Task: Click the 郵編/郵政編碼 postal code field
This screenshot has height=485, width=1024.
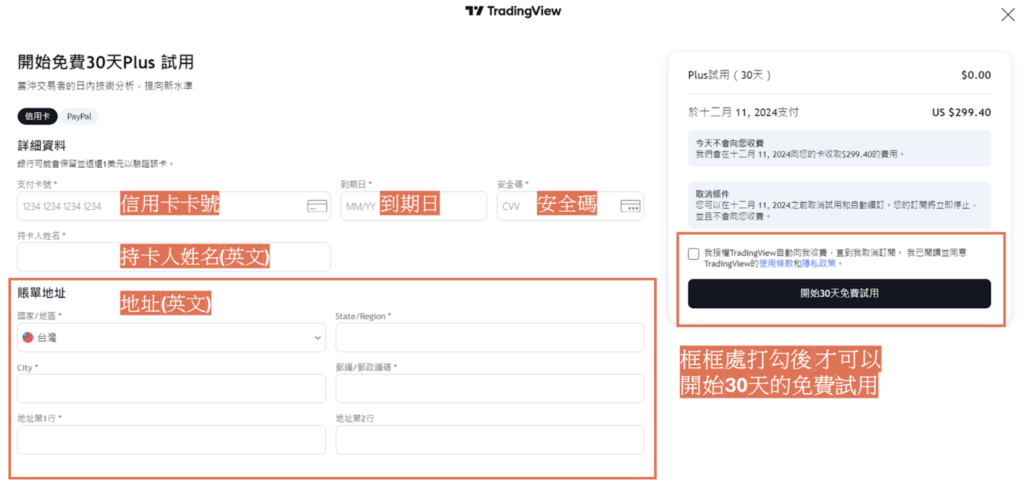Action: click(x=490, y=388)
